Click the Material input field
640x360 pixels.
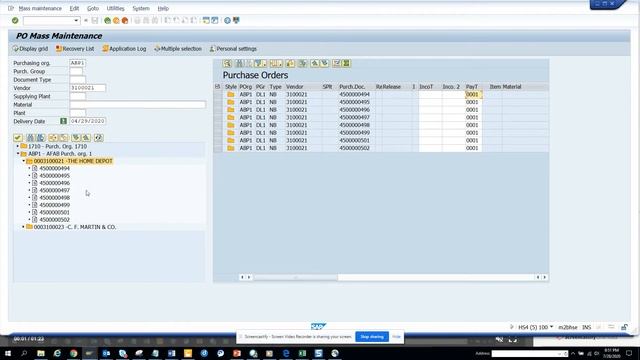138,104
